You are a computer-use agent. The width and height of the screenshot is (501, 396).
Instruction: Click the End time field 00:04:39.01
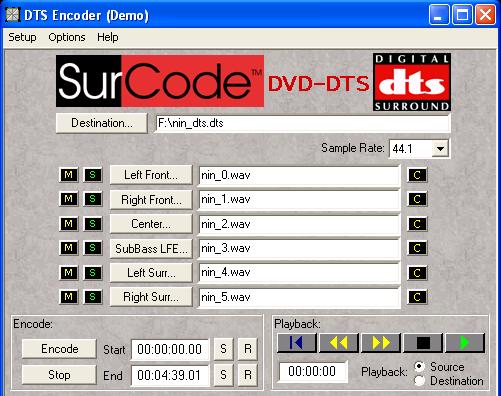(x=170, y=375)
